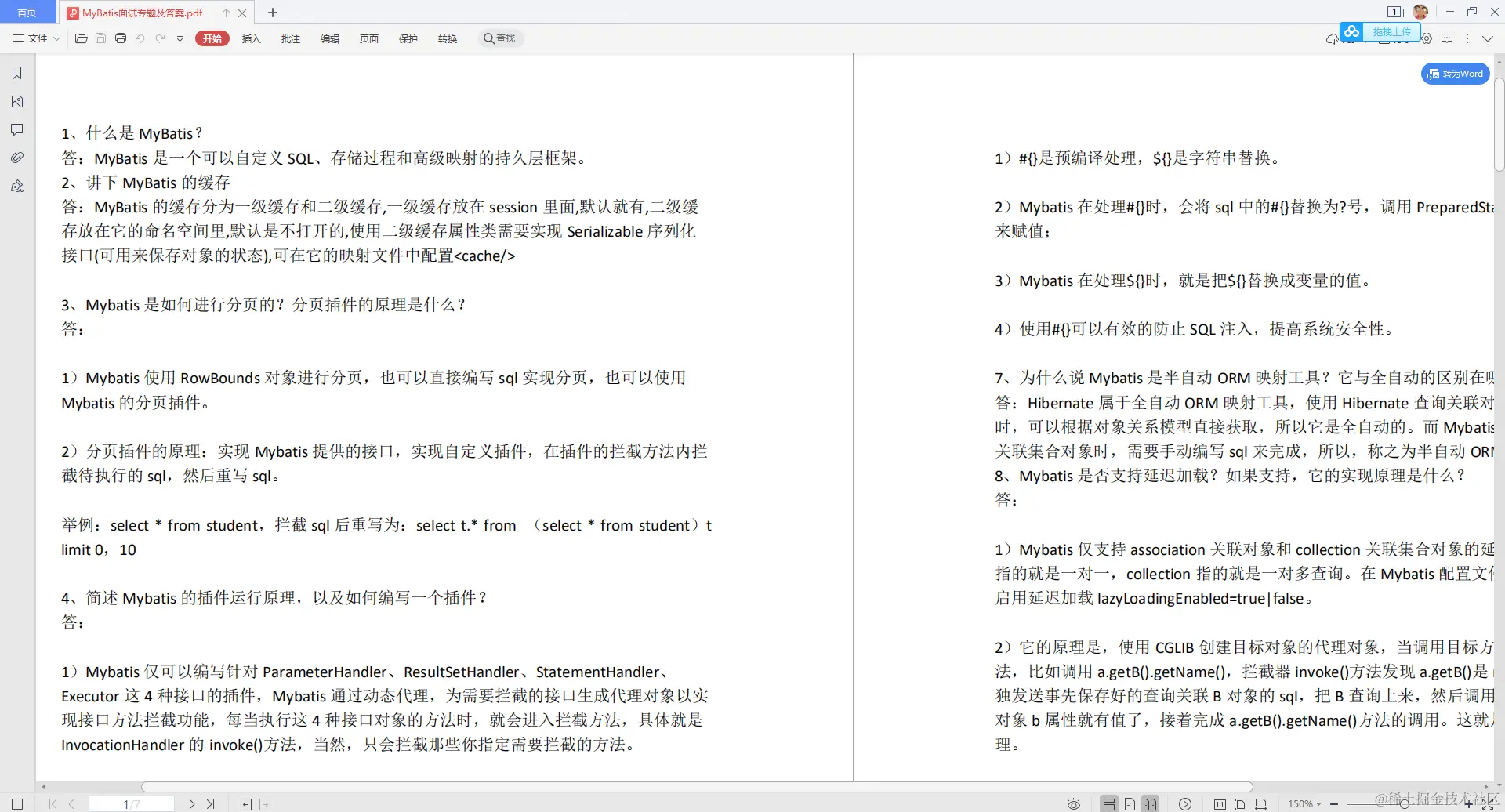Click the zoom slider handle
Screen dimensions: 1505x812
tap(1405, 804)
